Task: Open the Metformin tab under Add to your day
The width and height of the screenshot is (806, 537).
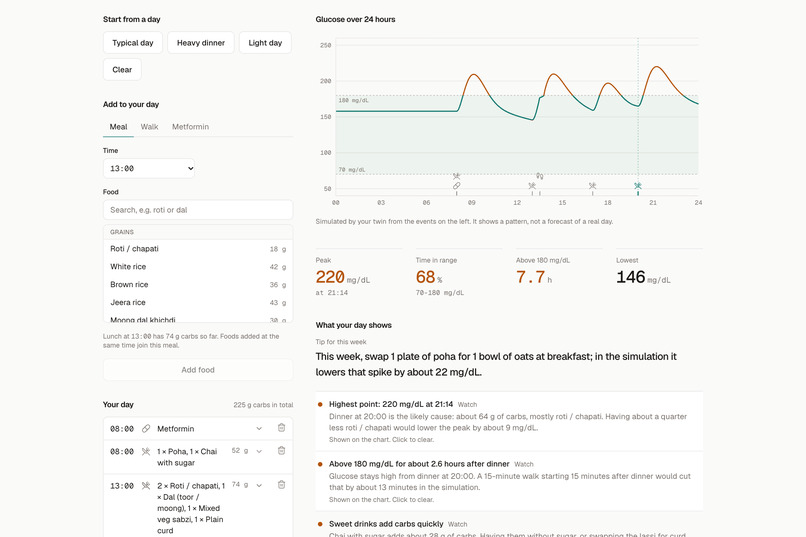Action: click(190, 127)
